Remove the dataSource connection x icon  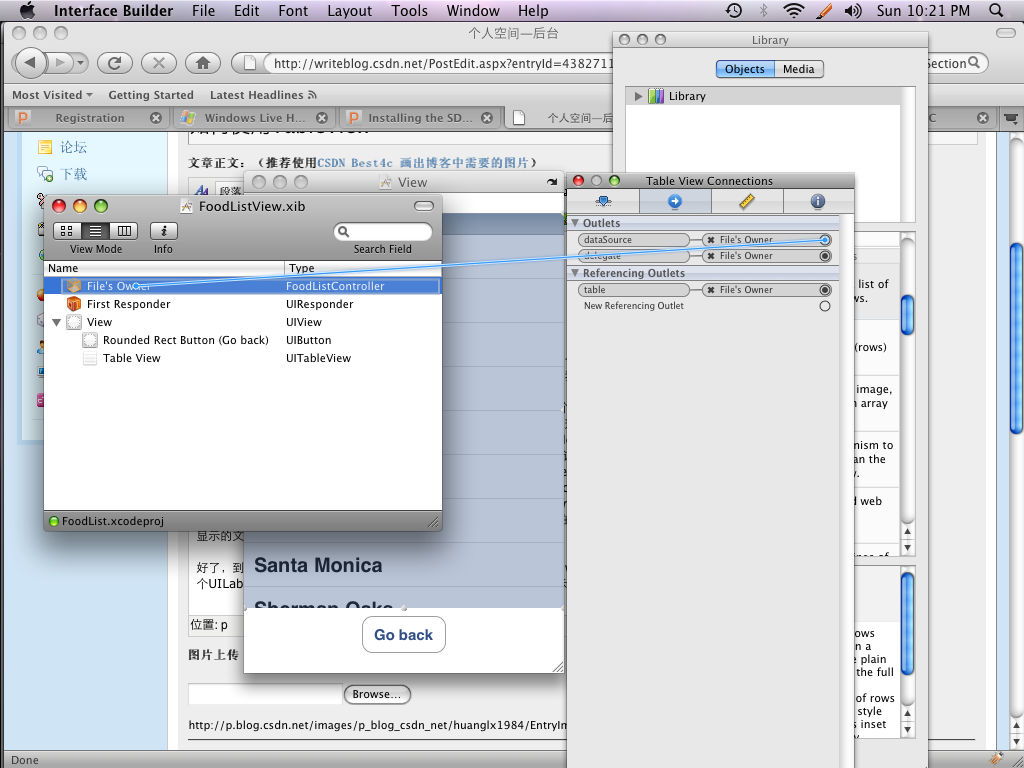pyautogui.click(x=711, y=240)
